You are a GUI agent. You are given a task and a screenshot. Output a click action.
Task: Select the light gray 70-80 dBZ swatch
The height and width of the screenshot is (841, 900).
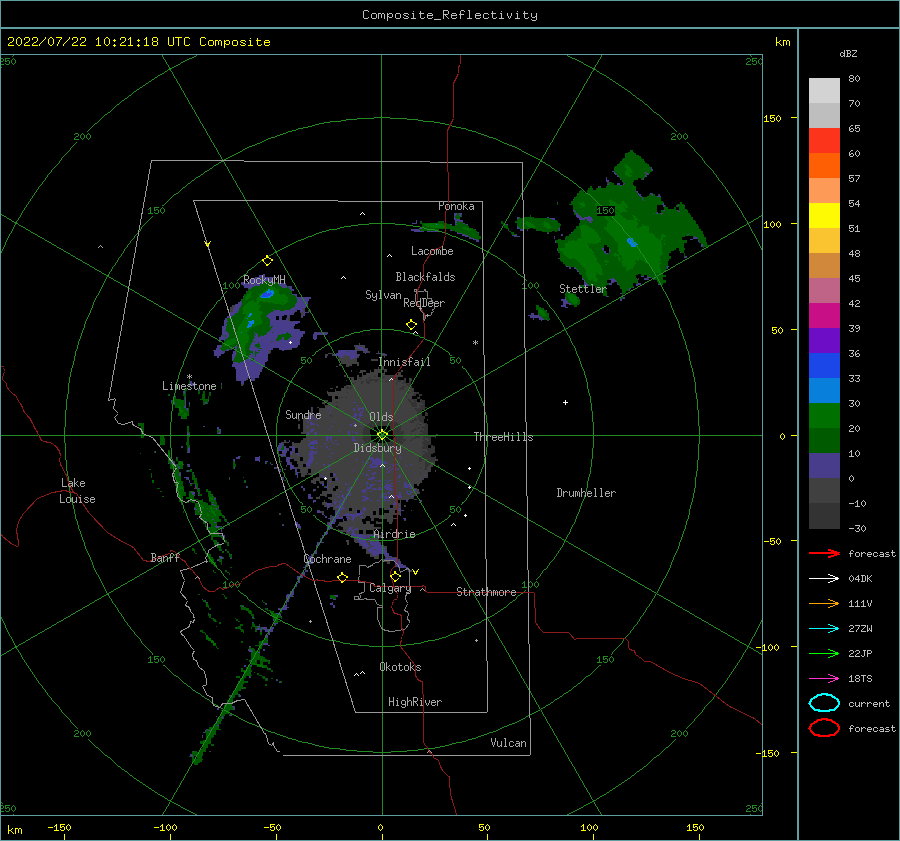(824, 91)
